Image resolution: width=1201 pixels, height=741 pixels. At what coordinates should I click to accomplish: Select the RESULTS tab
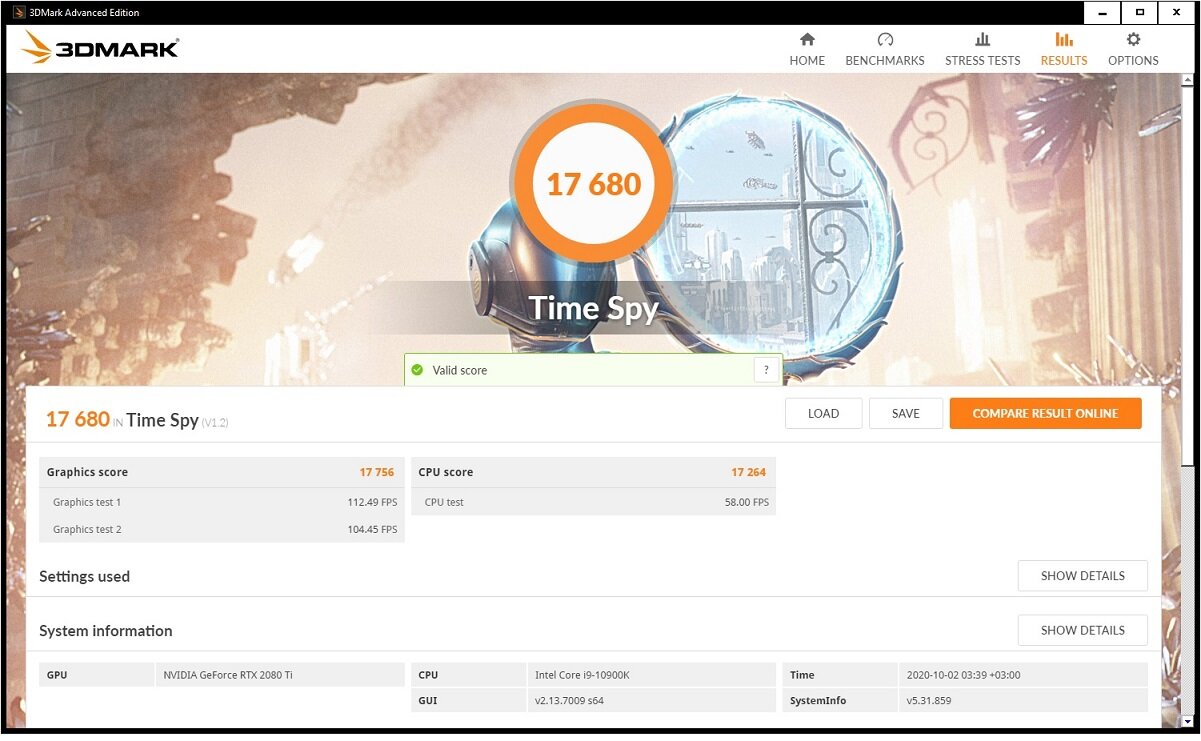click(1064, 49)
